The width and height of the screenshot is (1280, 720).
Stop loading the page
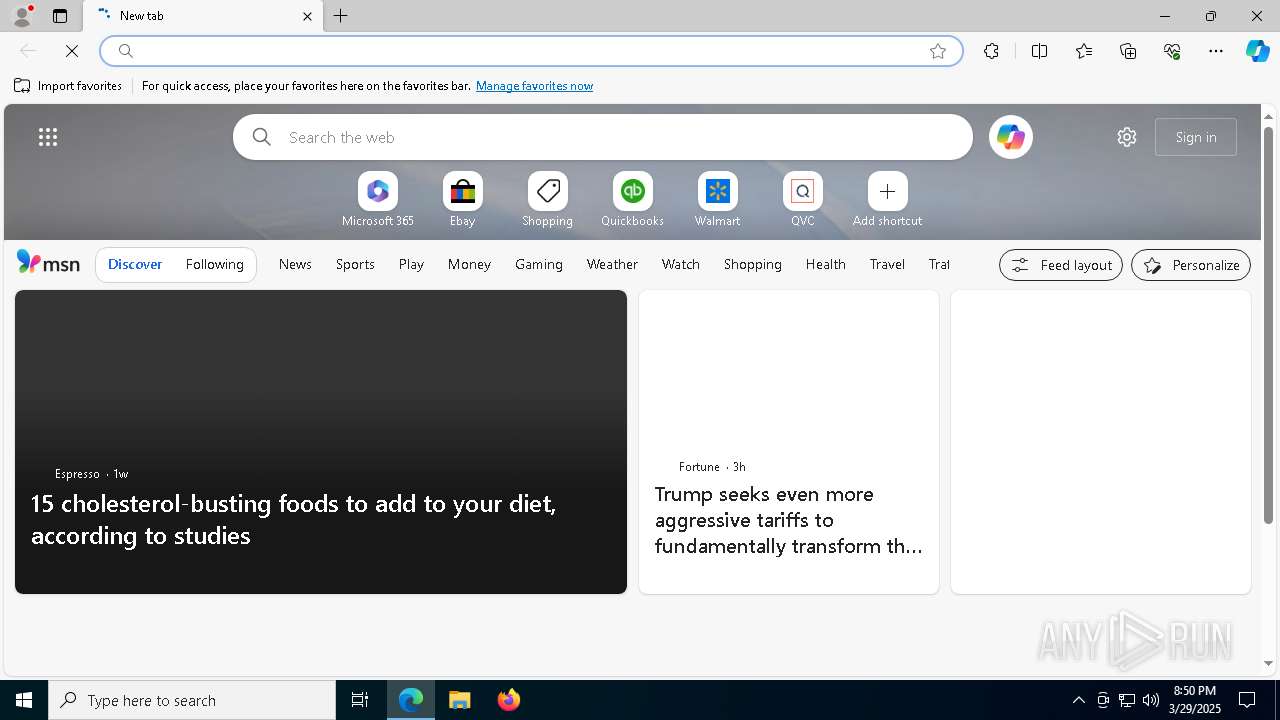(72, 51)
